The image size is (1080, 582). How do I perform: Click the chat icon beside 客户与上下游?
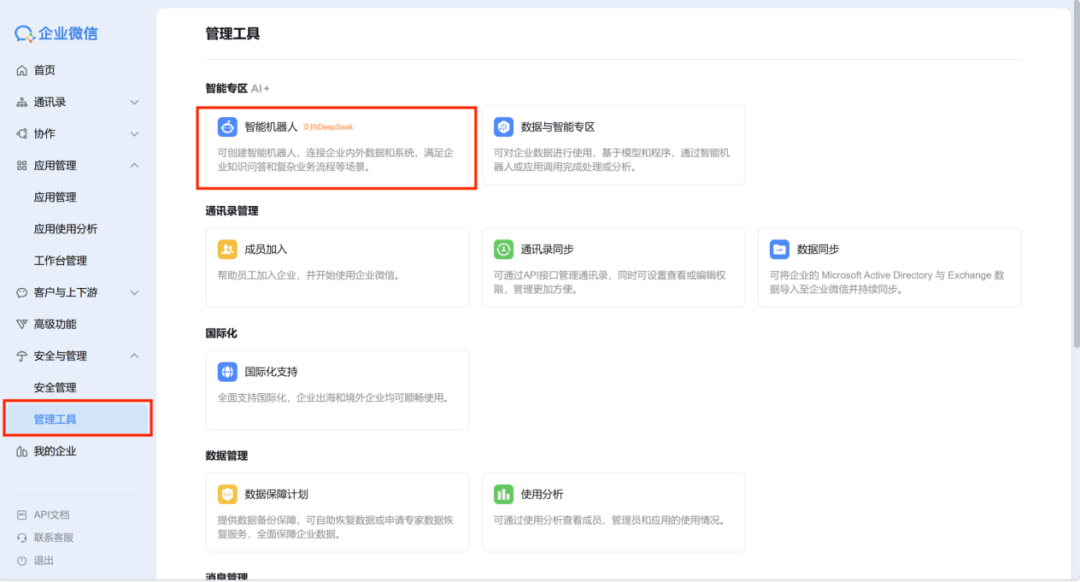pos(22,293)
